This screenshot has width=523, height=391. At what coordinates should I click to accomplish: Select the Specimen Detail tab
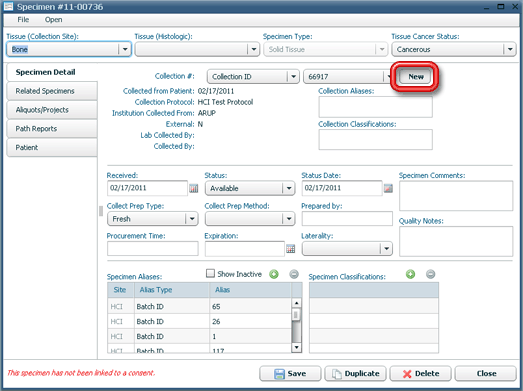[52, 72]
